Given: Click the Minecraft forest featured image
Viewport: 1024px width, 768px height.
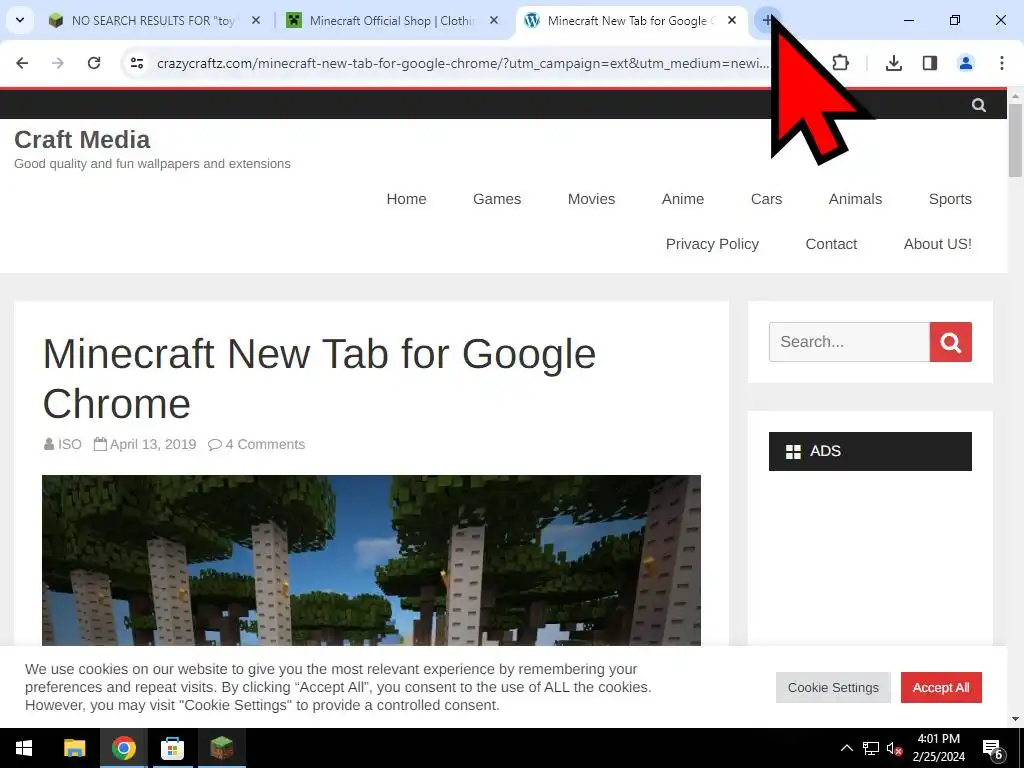Looking at the screenshot, I should tap(371, 560).
